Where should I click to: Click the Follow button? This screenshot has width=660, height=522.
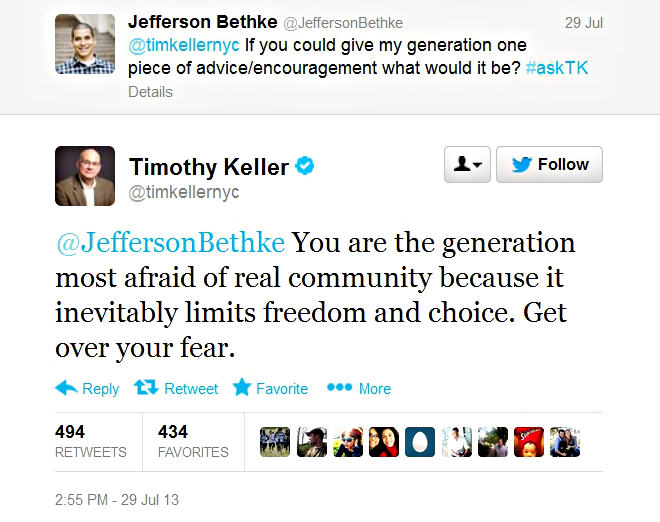point(549,165)
